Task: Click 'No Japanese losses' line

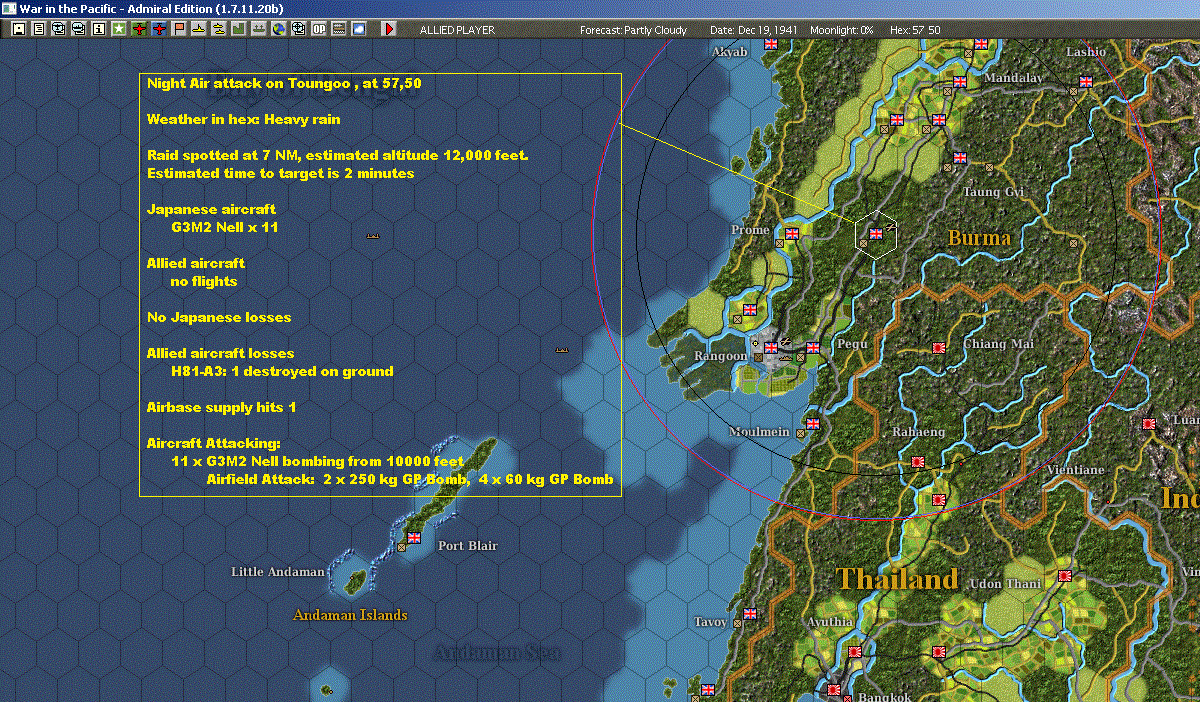Action: click(x=219, y=317)
